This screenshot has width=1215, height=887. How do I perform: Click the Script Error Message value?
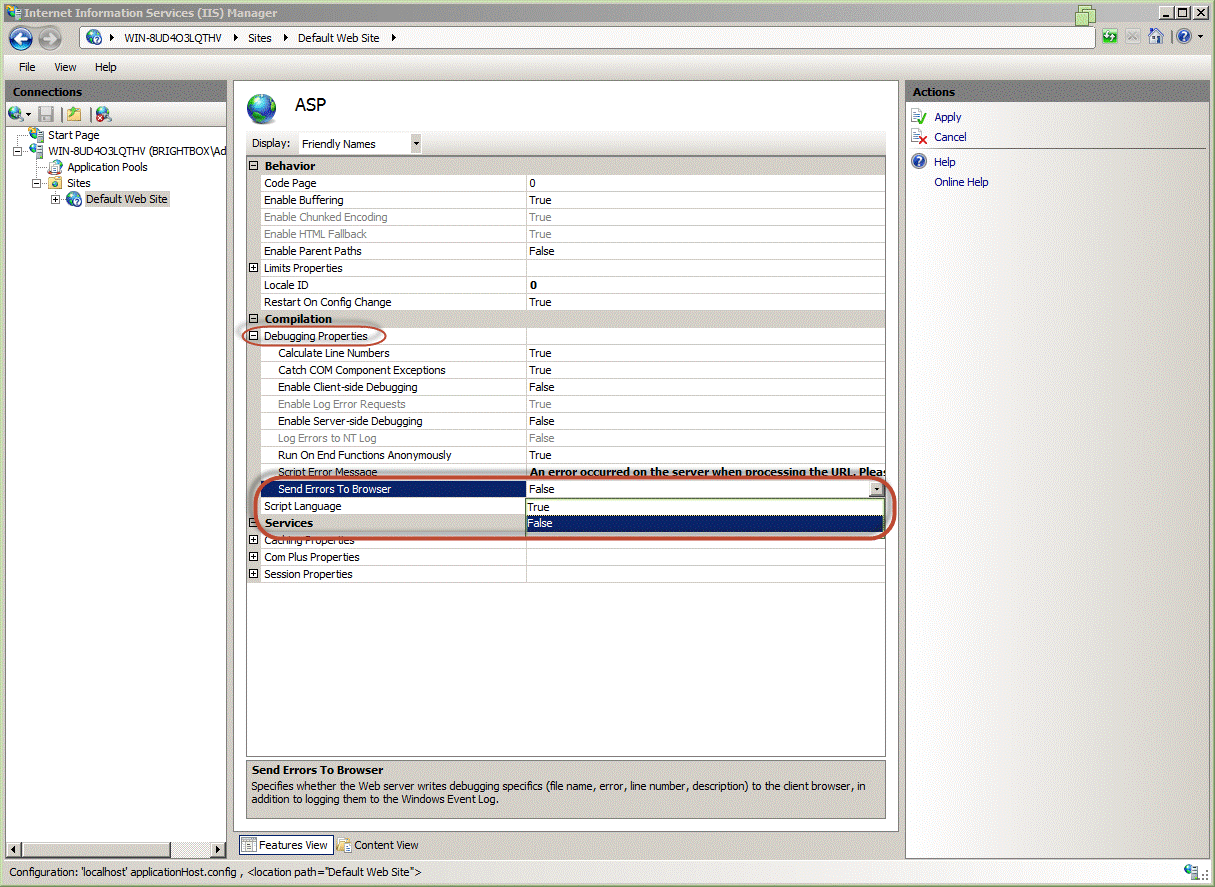click(705, 472)
